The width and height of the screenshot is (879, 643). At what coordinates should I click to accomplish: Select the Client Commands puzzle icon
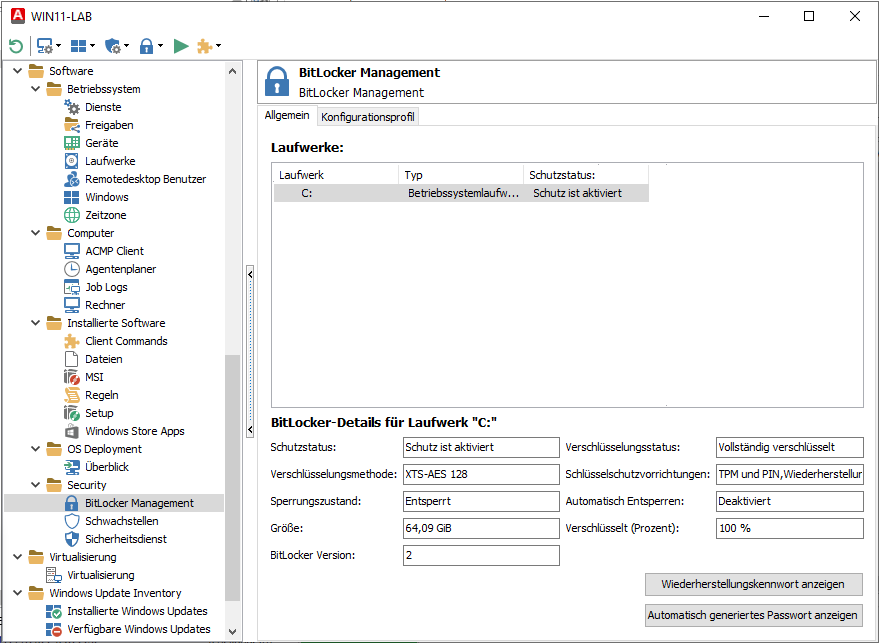tap(72, 341)
